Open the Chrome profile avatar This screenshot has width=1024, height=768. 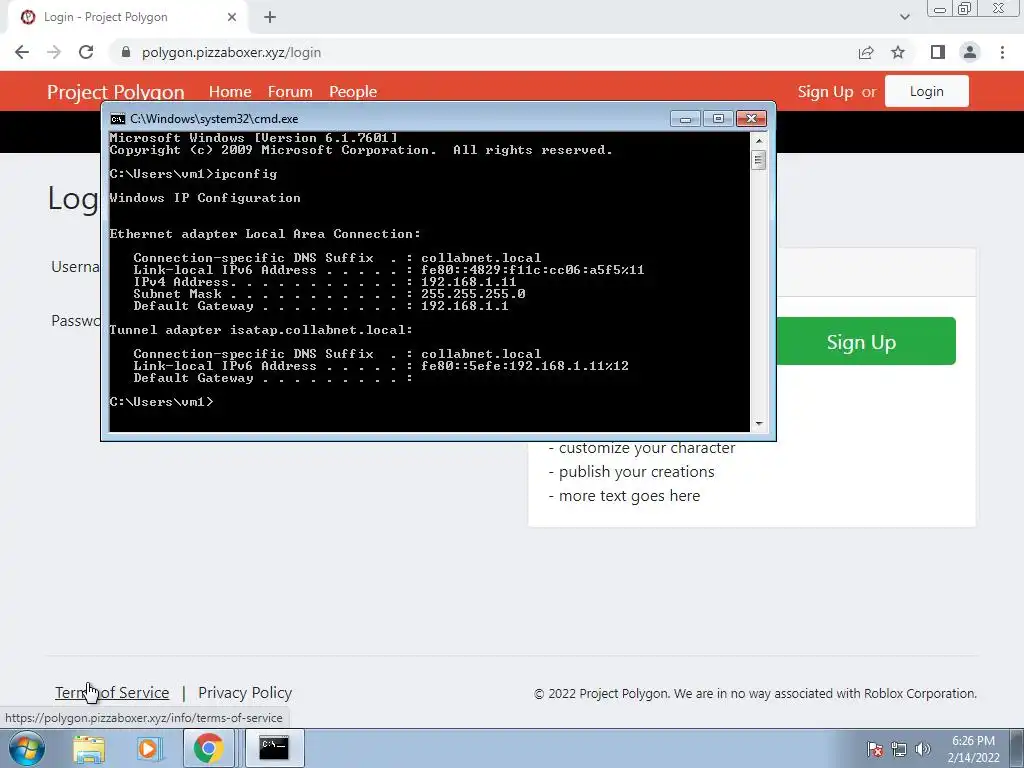click(970, 52)
